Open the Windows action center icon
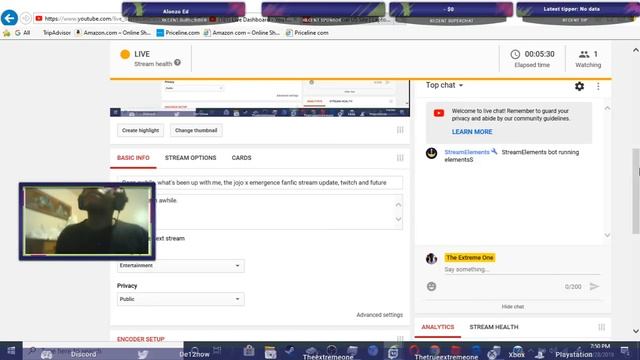Viewport: 640px width, 360px height. [625, 351]
